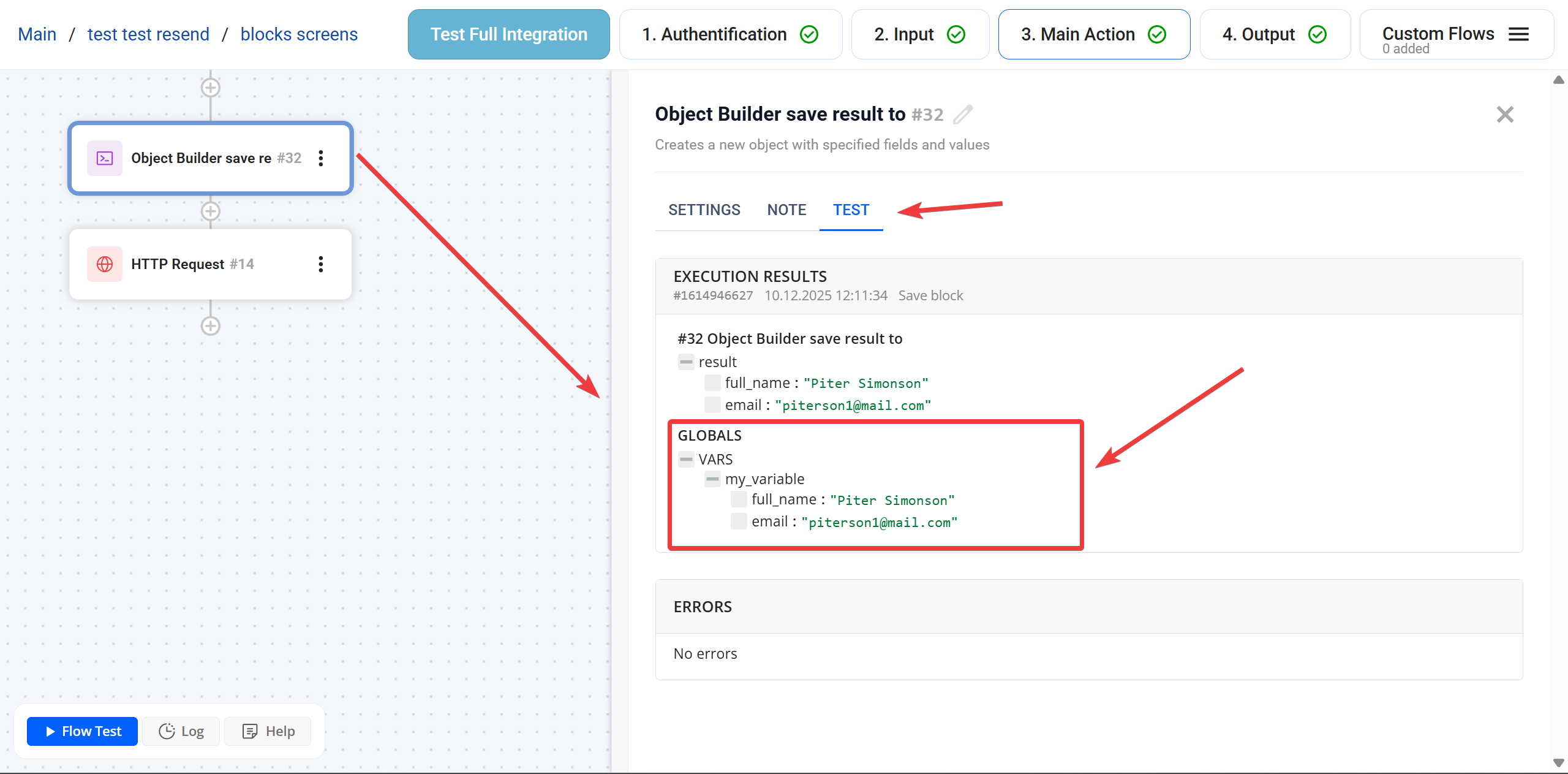
Task: Click the HTTP Request globe icon
Action: tap(105, 264)
